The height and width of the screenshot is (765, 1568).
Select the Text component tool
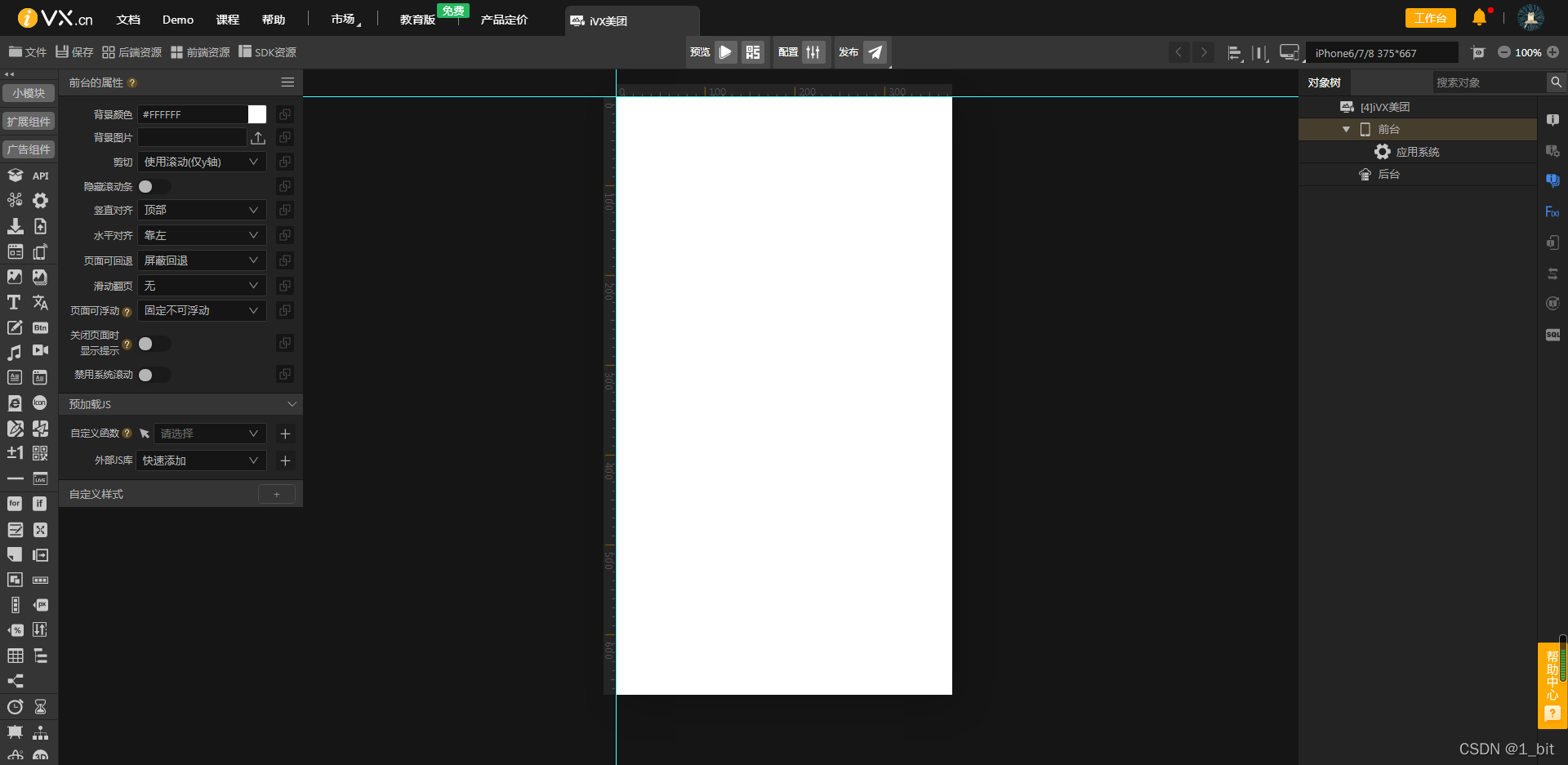tap(13, 302)
